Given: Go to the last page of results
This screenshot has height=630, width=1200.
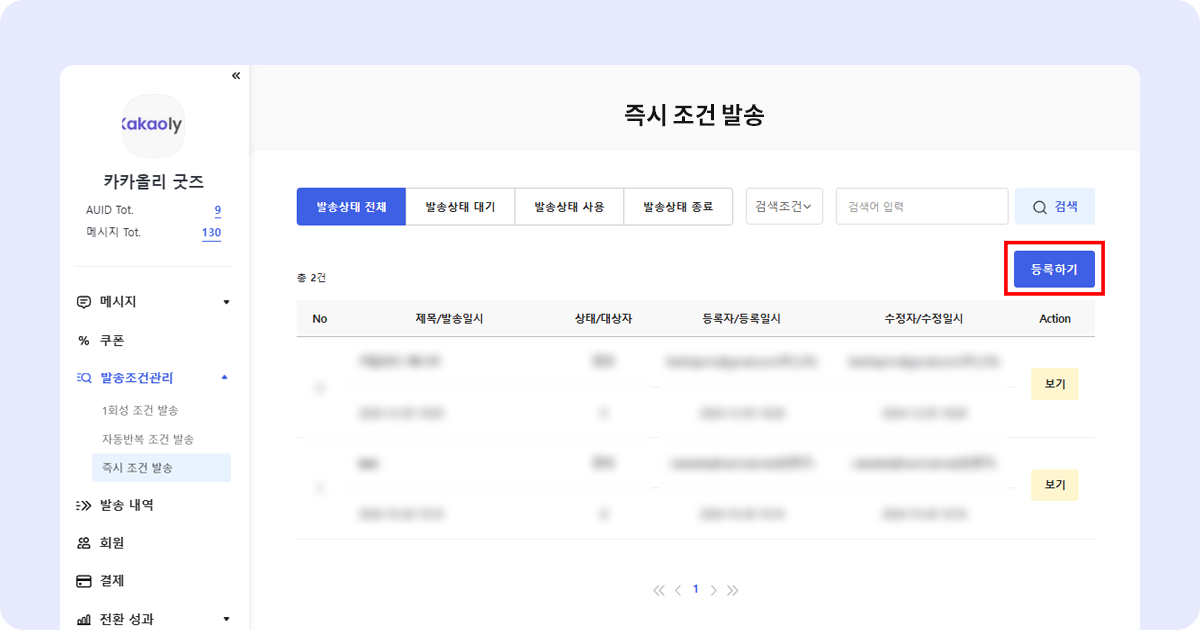Looking at the screenshot, I should pyautogui.click(x=733, y=591).
